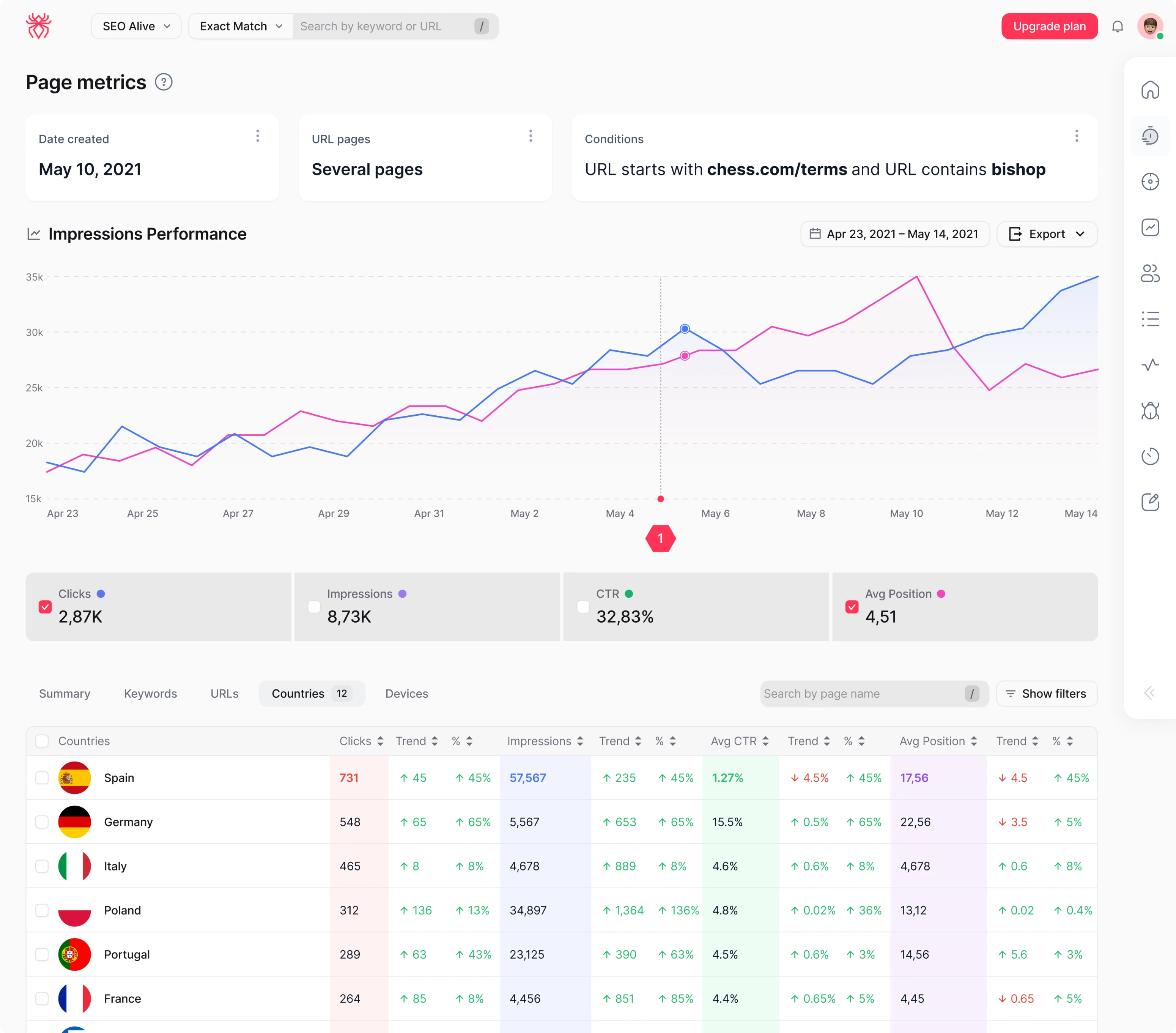Open the Exact Match dropdown
Screen dimensions: 1176x1033
[x=240, y=26]
